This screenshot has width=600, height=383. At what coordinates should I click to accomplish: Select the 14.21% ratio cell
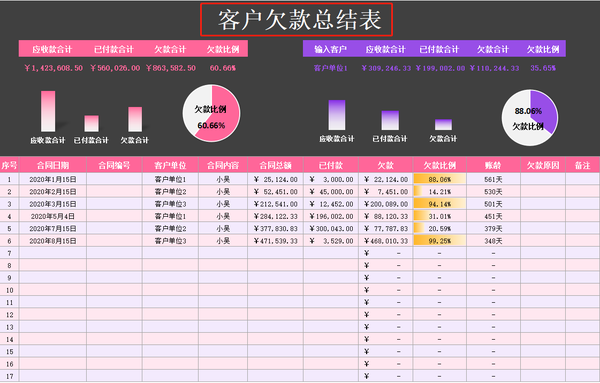pos(440,191)
